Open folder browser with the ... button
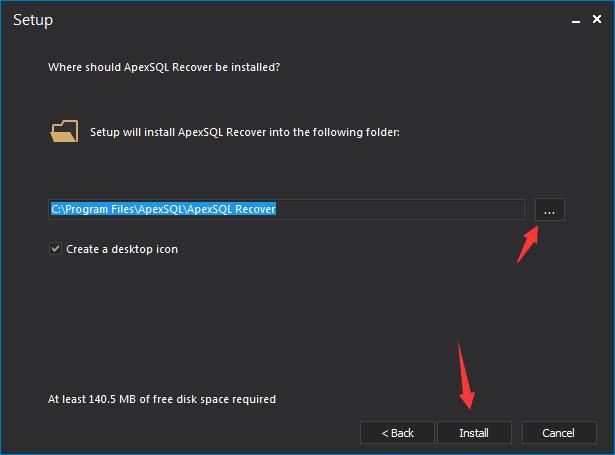This screenshot has width=615, height=455. (x=549, y=210)
